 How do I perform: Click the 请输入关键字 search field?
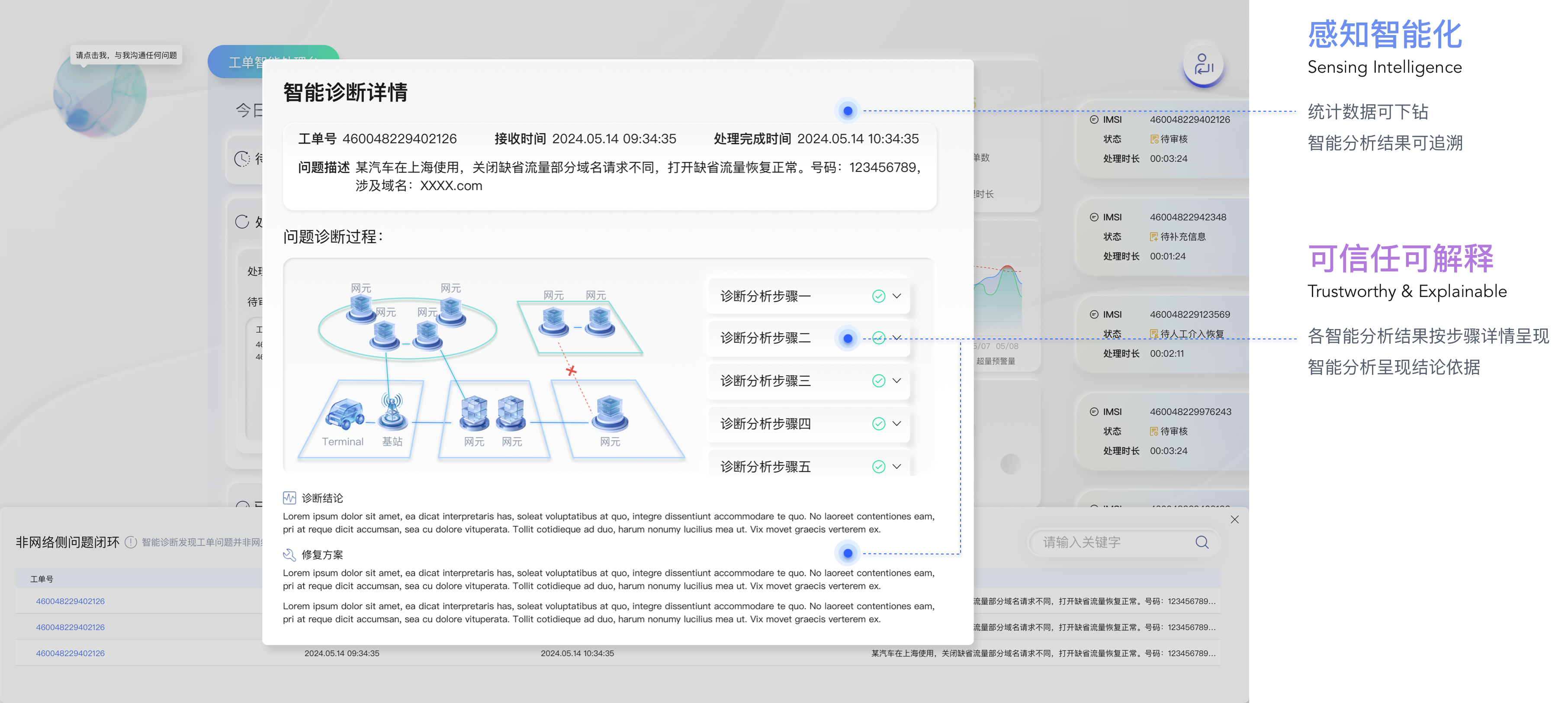click(x=1124, y=542)
